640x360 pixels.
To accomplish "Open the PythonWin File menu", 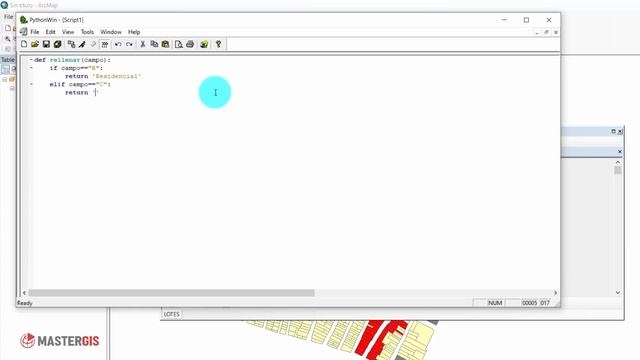I will click(35, 32).
